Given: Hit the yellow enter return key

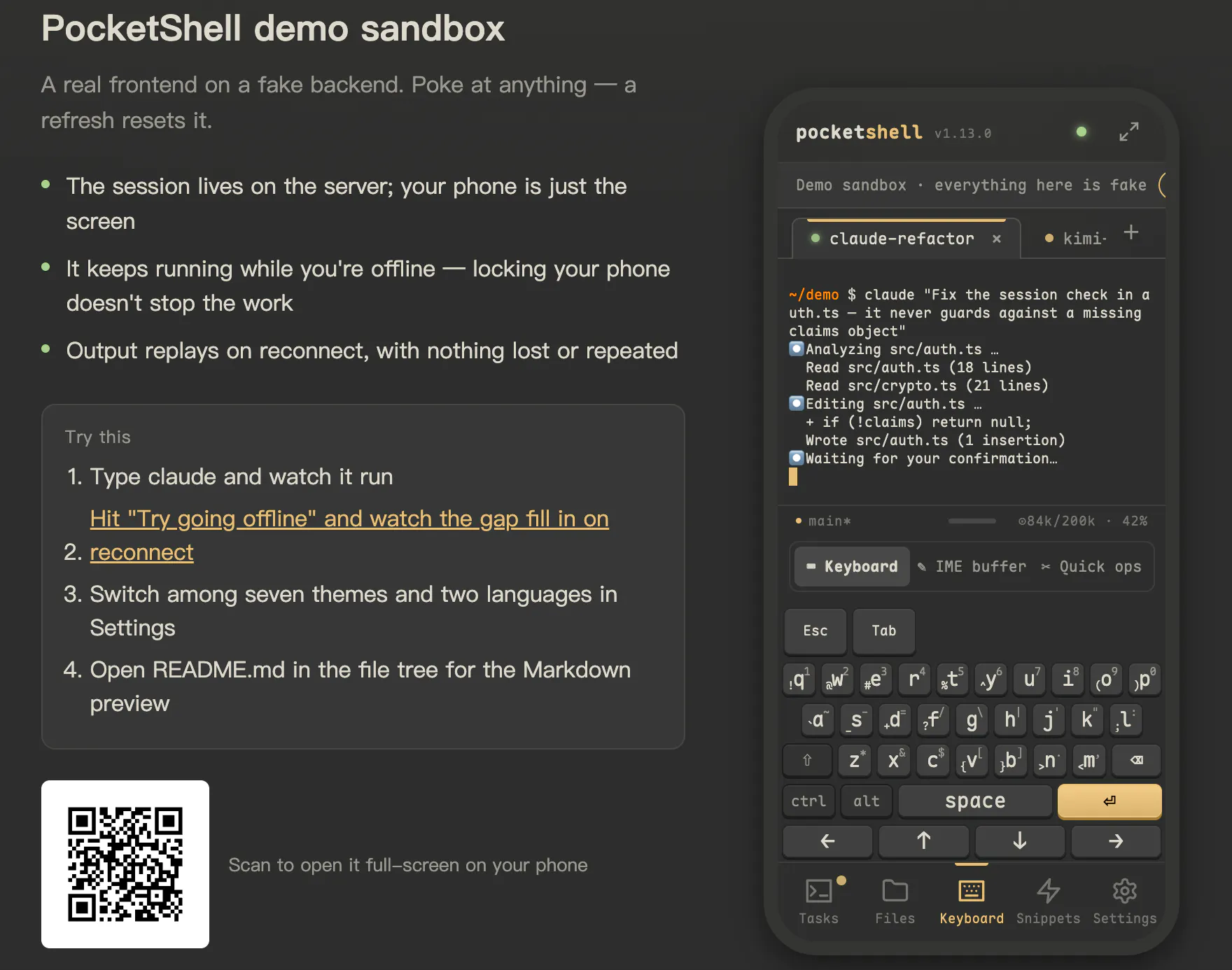Looking at the screenshot, I should 1109,801.
